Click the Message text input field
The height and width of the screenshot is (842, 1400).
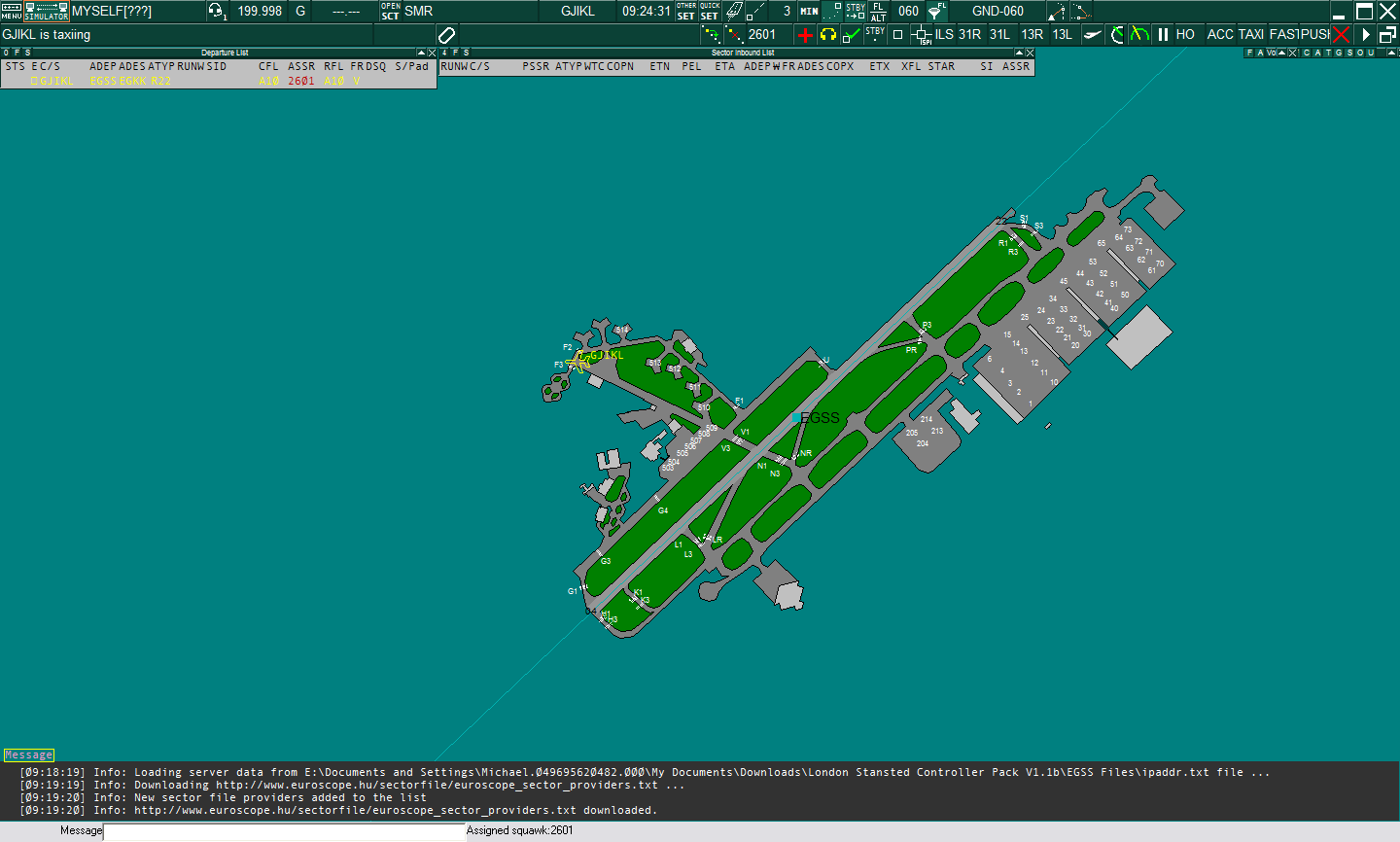click(x=284, y=831)
